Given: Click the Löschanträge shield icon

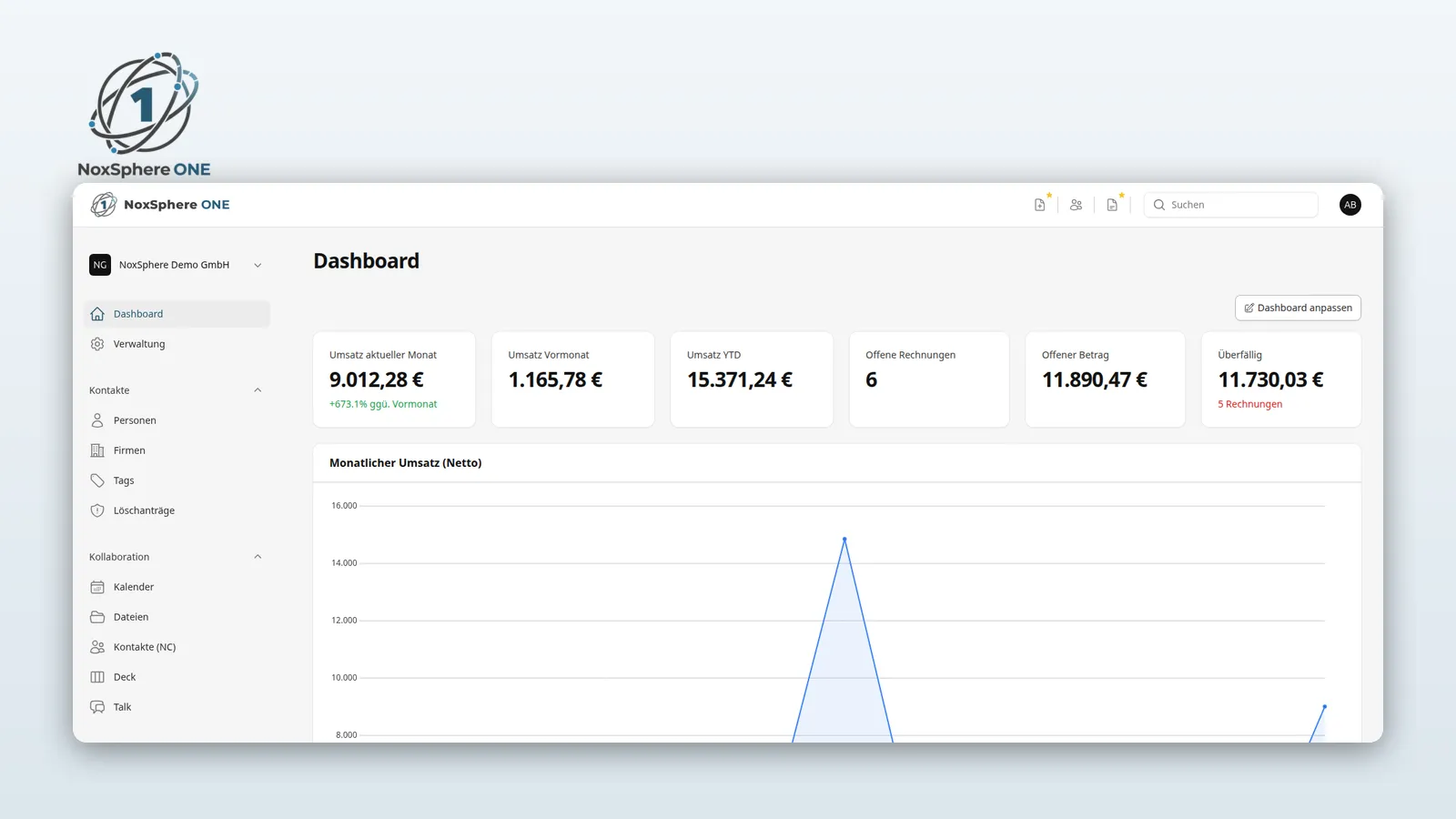Looking at the screenshot, I should (97, 511).
